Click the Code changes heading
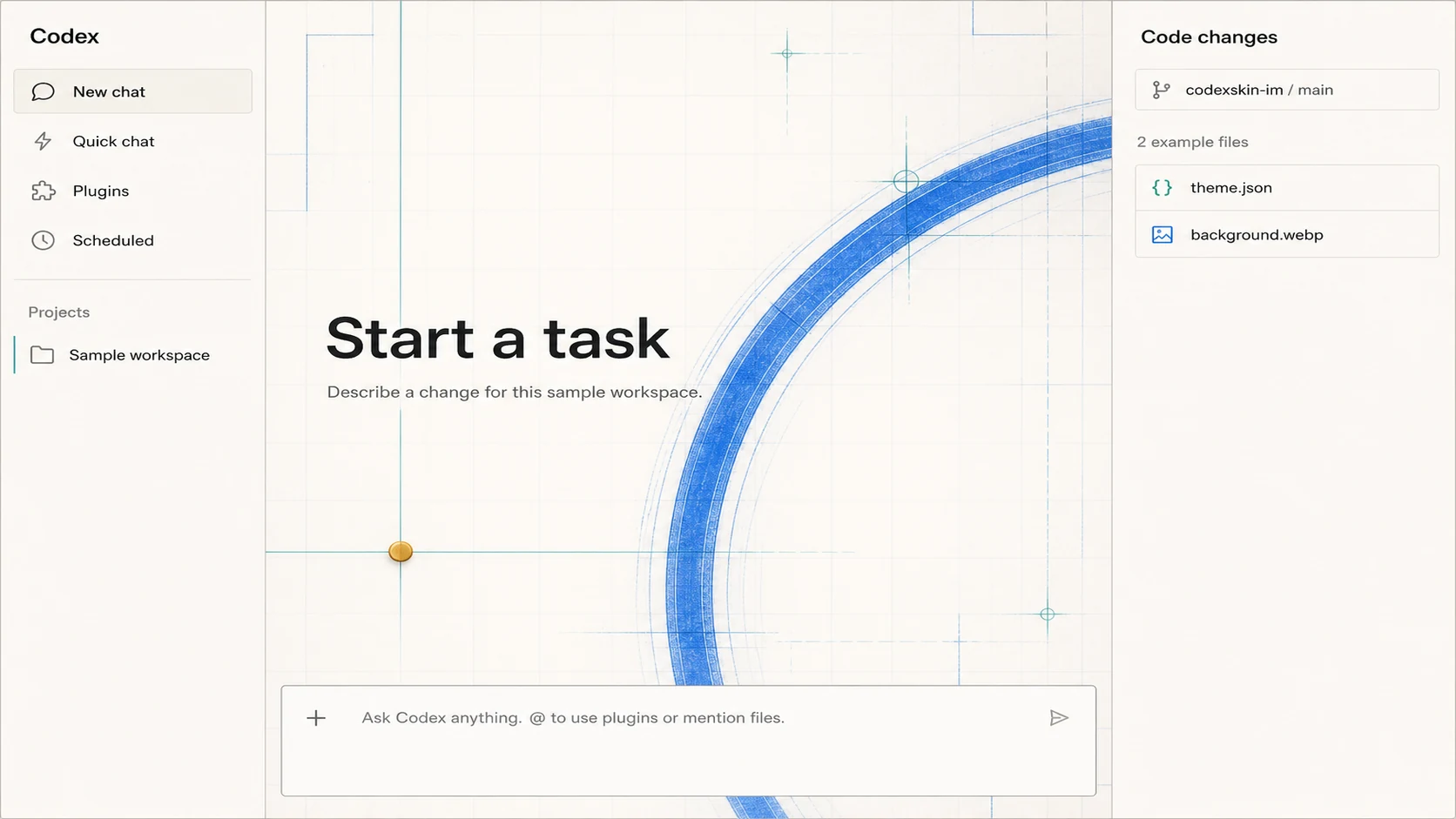The width and height of the screenshot is (1456, 819). point(1209,37)
